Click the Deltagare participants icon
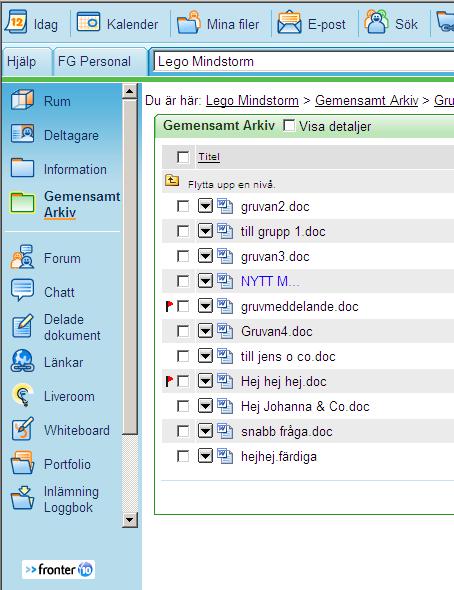 pos(22,134)
